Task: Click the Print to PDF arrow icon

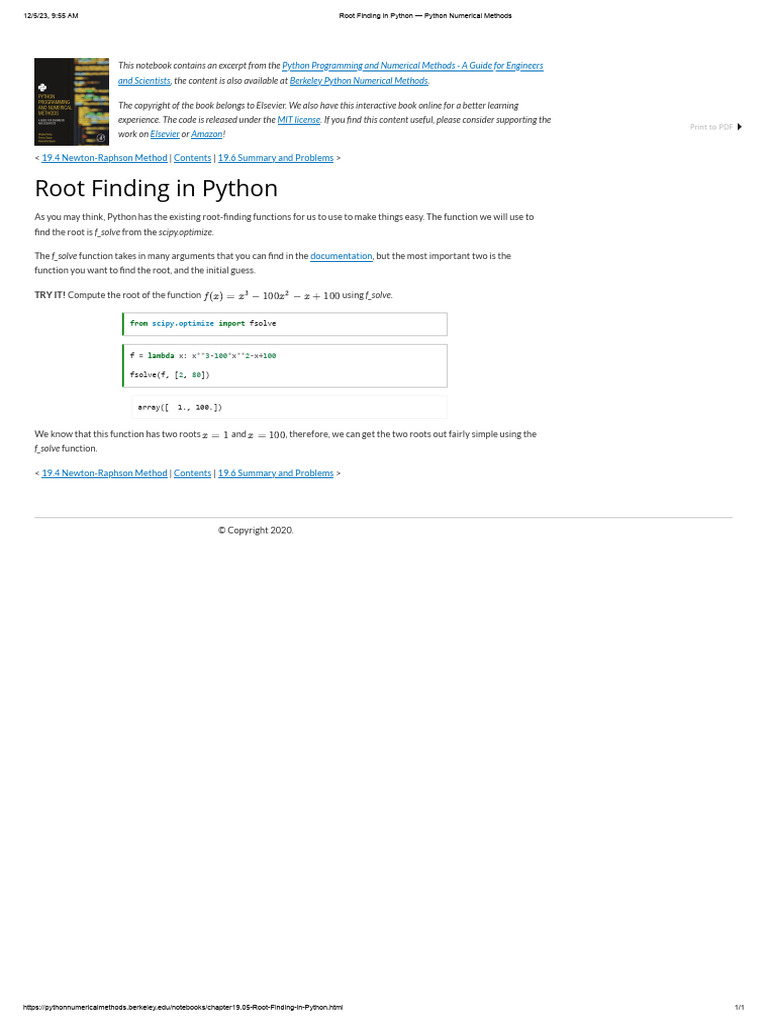Action: 739,127
